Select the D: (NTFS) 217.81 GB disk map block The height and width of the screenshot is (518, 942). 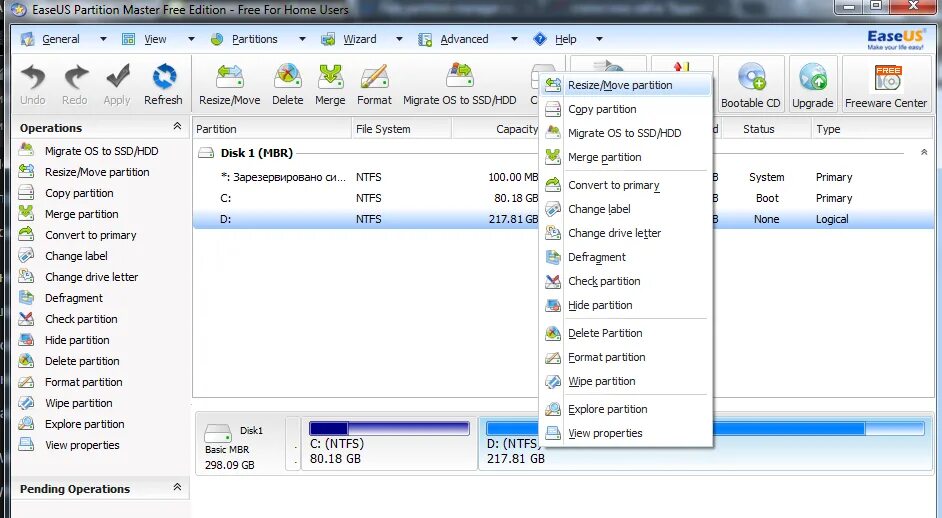(x=704, y=443)
